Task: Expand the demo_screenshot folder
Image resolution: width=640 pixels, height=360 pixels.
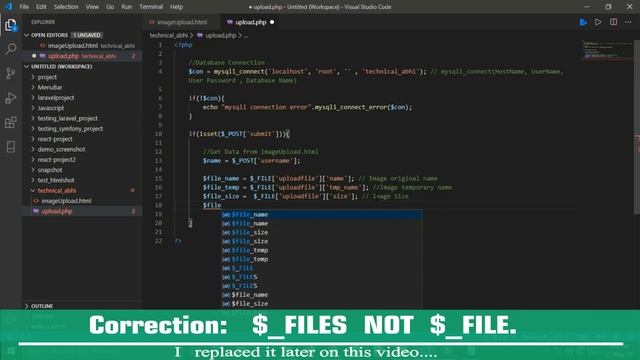Action: (x=61, y=149)
